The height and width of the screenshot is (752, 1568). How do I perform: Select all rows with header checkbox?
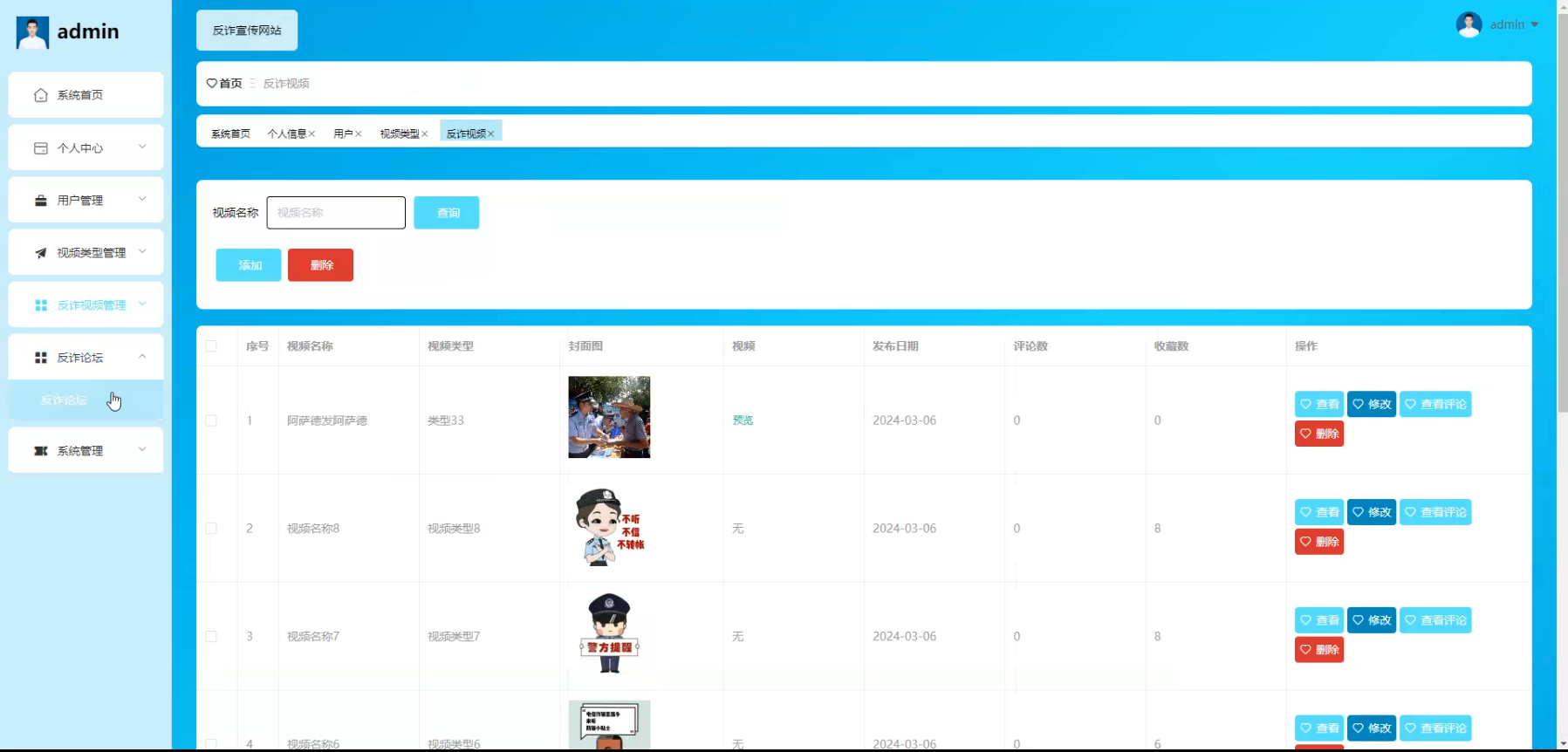211,346
